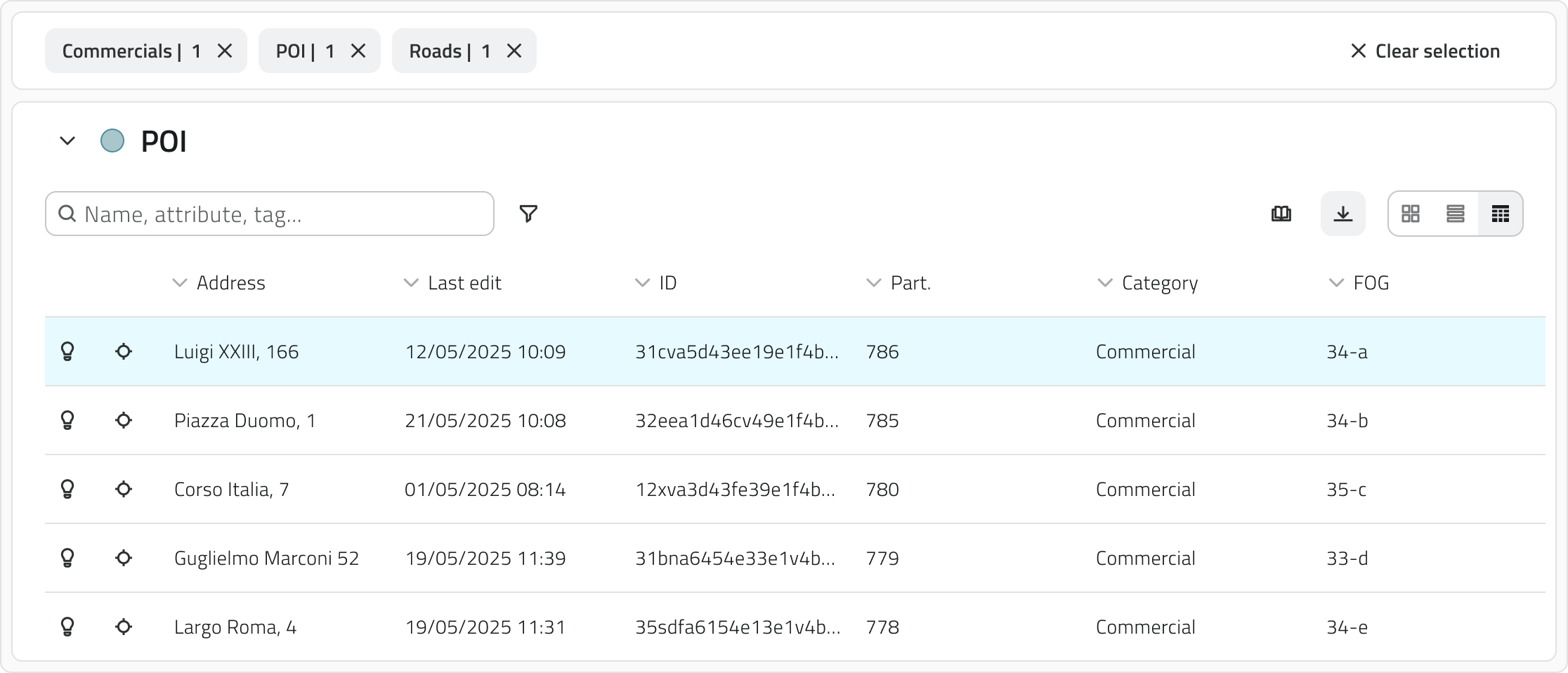Remove the Roads selection chip

514,51
